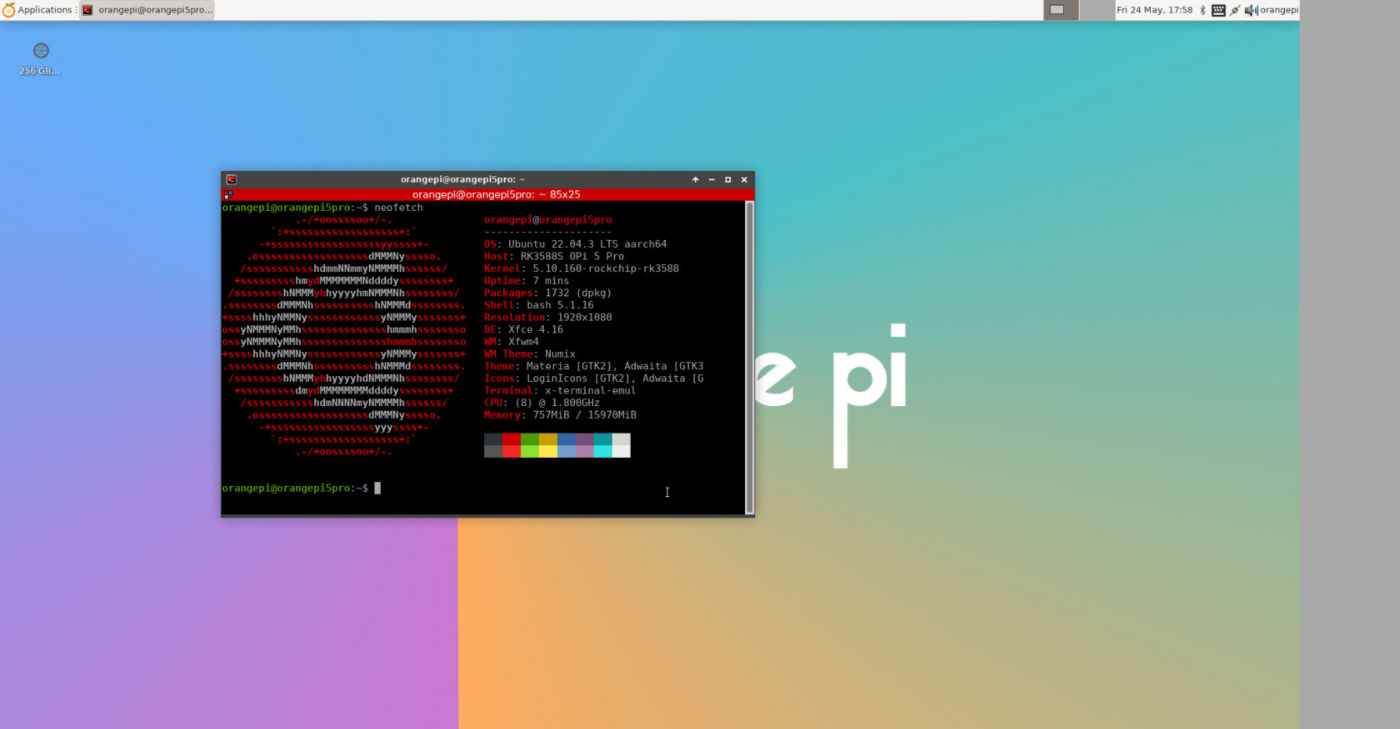1400x729 pixels.
Task: Shade the terminal window with up-arrow button
Action: coord(695,180)
